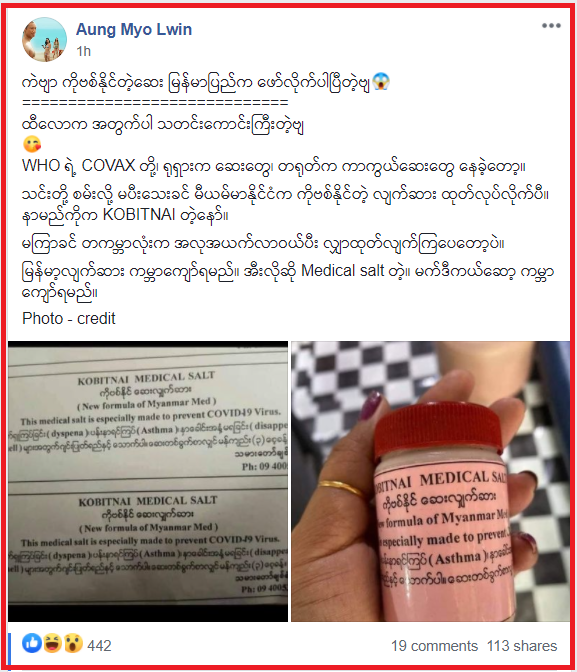Click the KOBITNAI name line in post
The height and width of the screenshot is (672, 577).
pyautogui.click(x=125, y=214)
